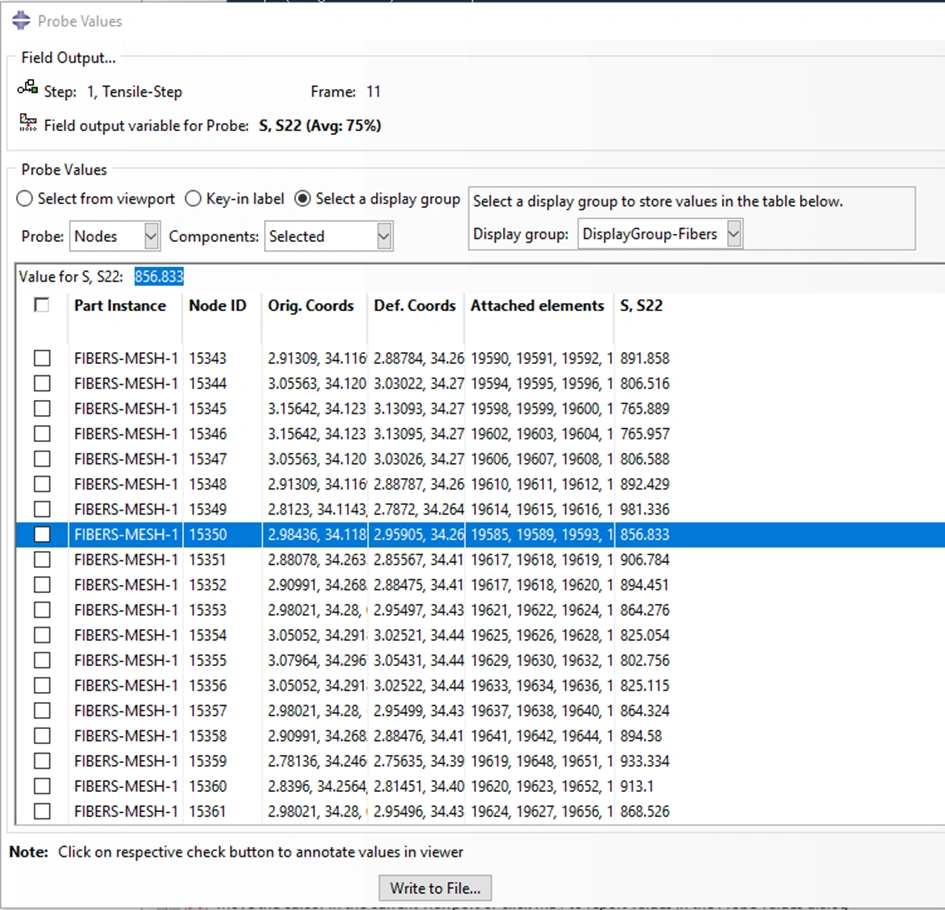This screenshot has width=945, height=910.
Task: Click Node ID cell 15352
Action: [x=207, y=585]
